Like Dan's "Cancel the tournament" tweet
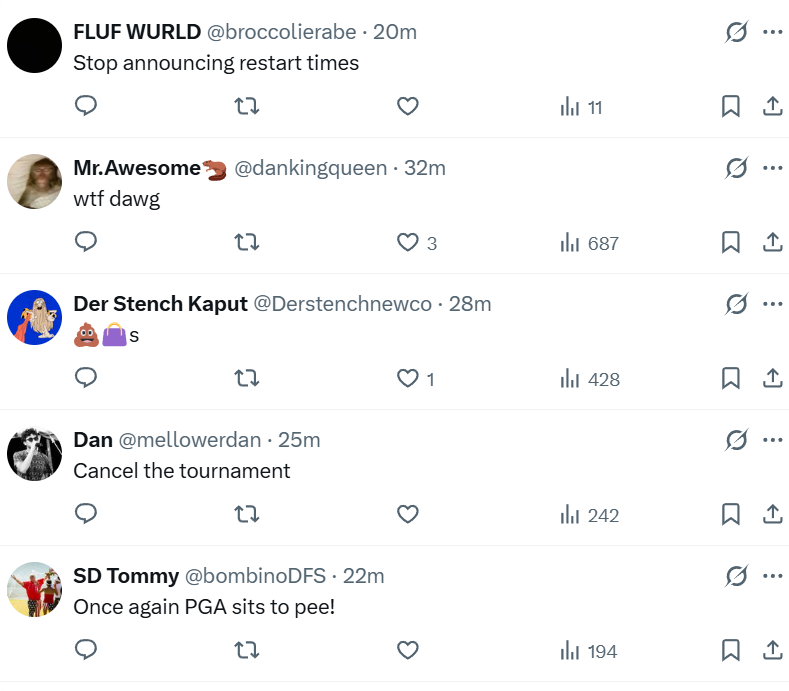This screenshot has width=789, height=691. point(407,514)
